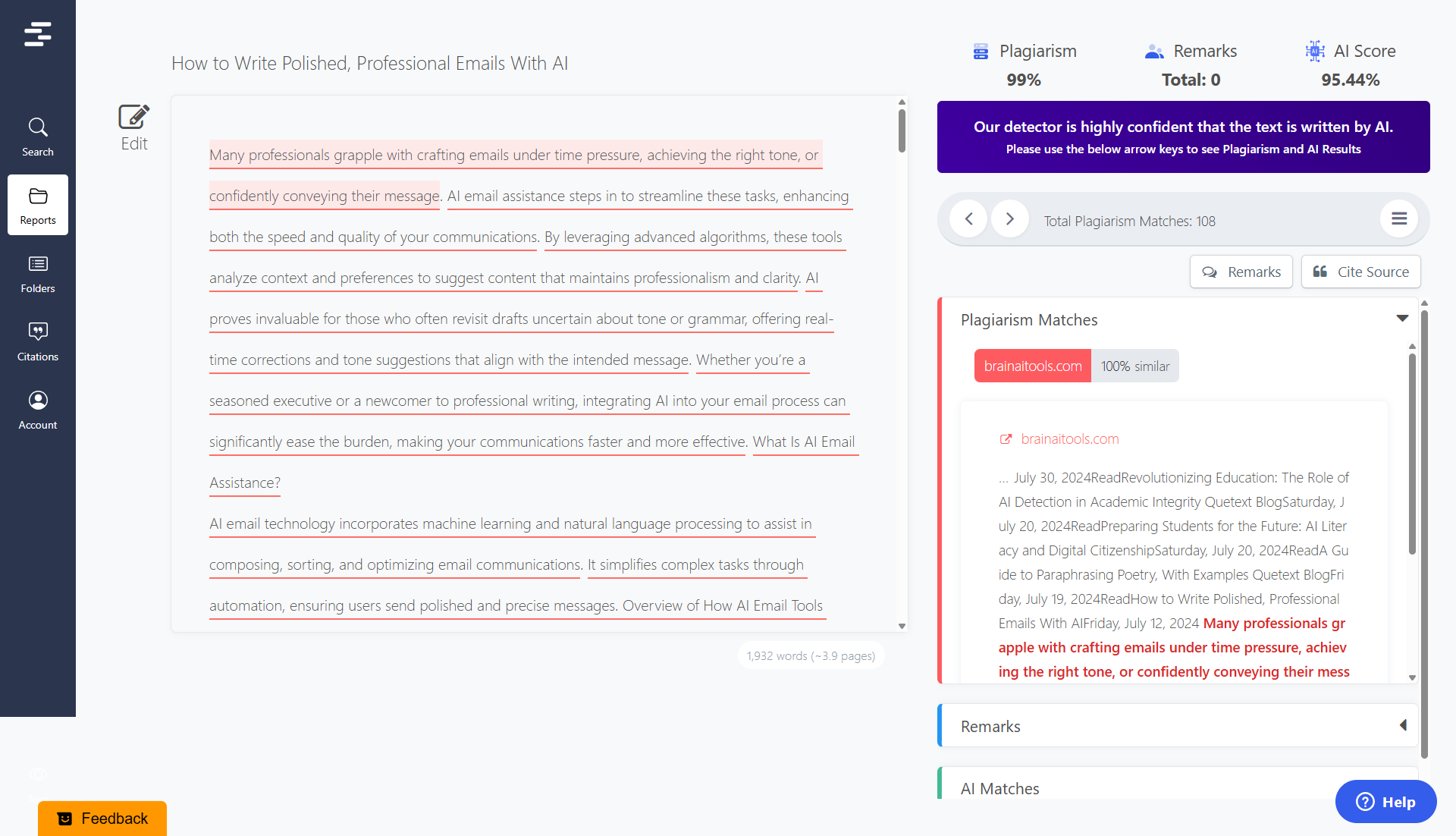This screenshot has height=836, width=1456.
Task: Go to next plagiarism match
Action: (1009, 219)
